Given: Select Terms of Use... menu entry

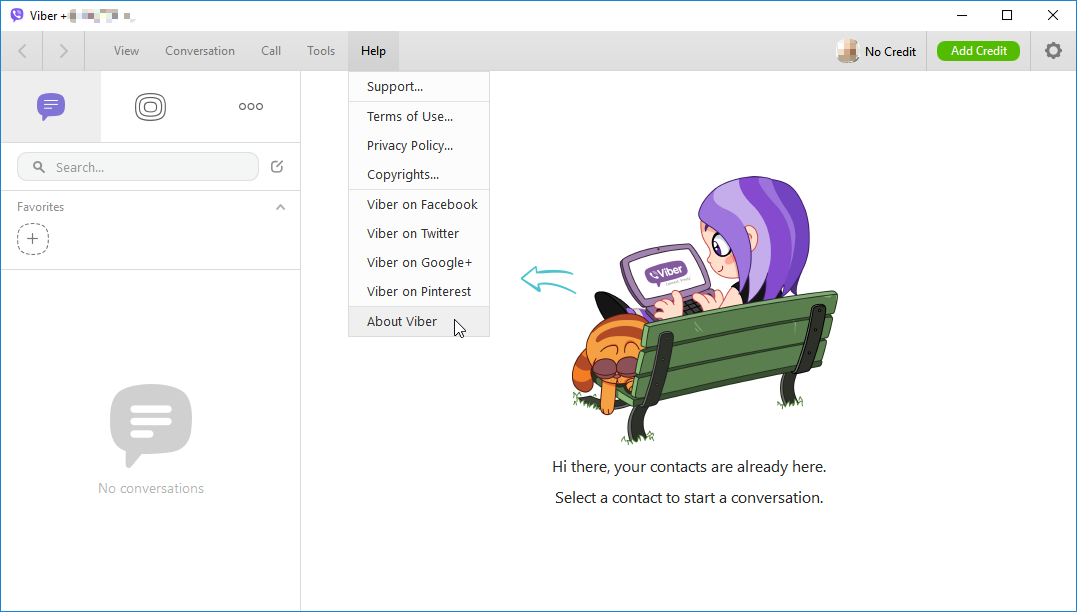Looking at the screenshot, I should pos(419,117).
